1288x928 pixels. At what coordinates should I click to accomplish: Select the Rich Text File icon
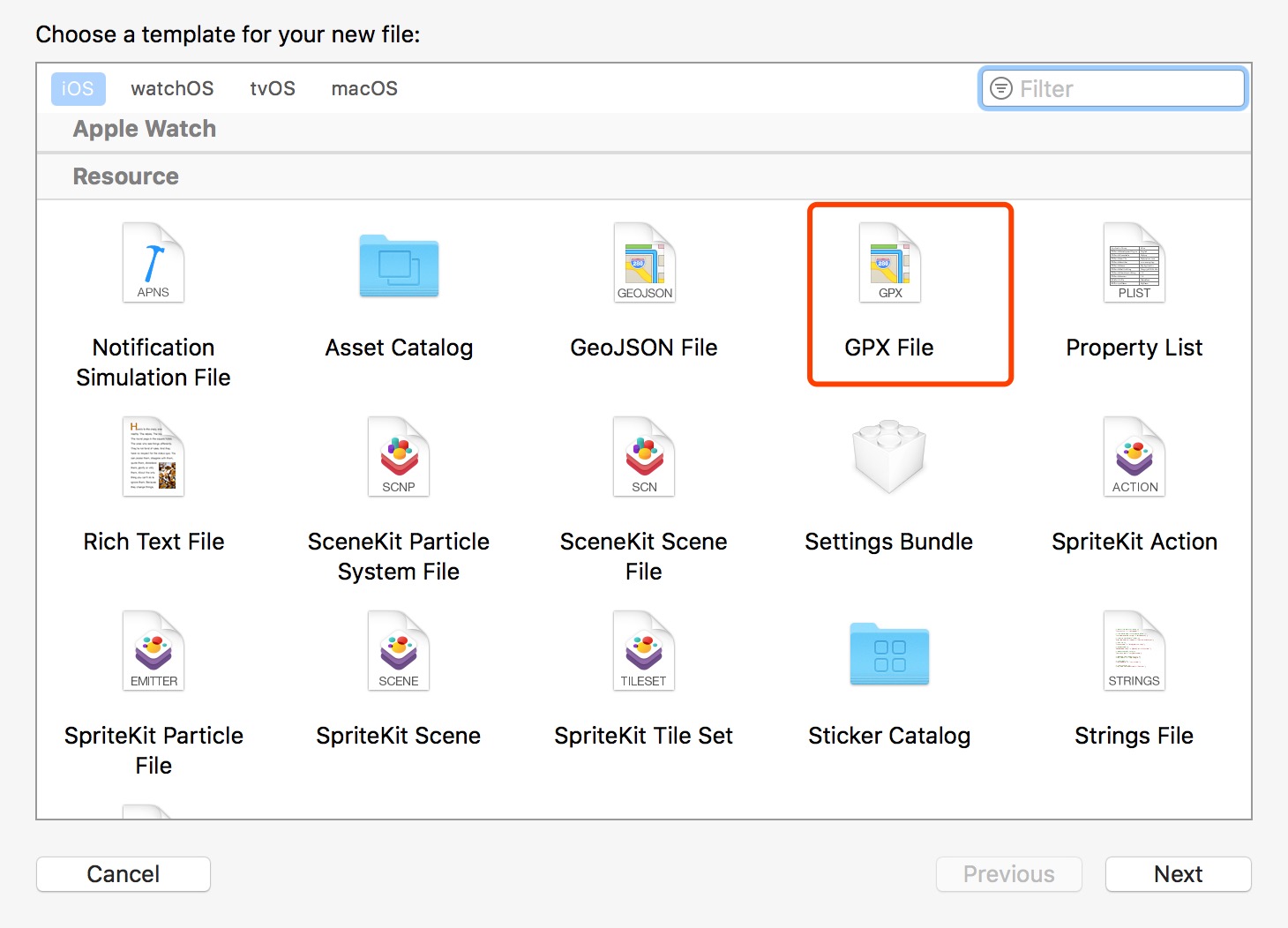(x=154, y=457)
